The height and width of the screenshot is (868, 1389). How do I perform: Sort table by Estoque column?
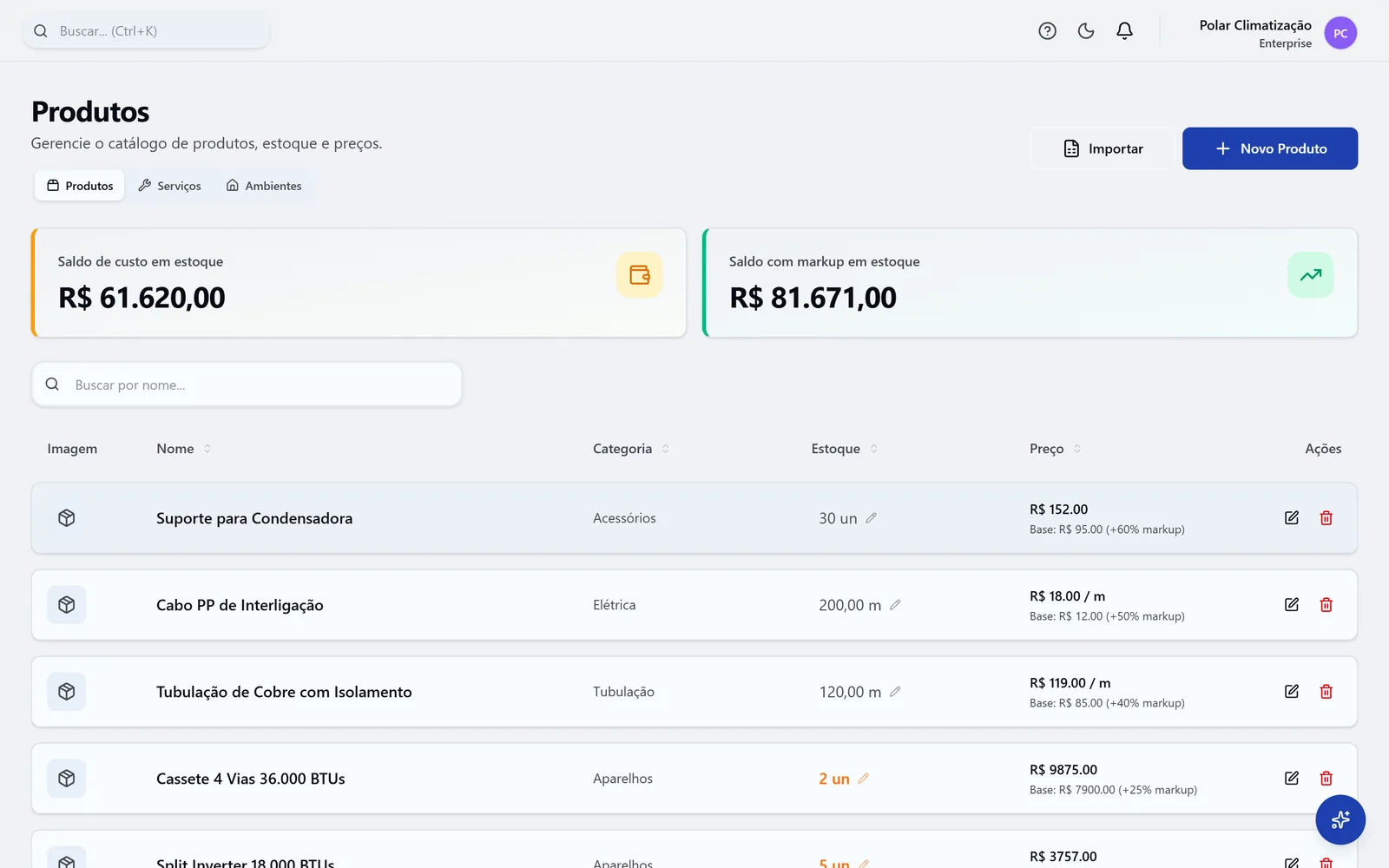point(845,449)
